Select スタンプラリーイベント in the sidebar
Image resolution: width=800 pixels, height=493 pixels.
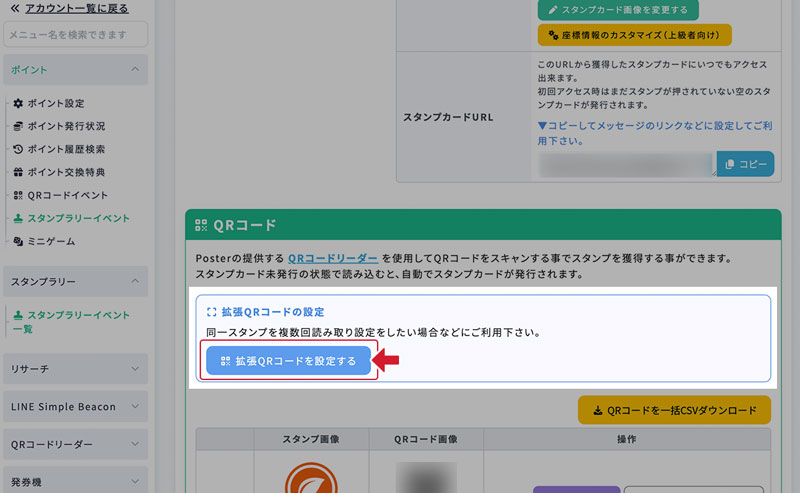coord(77,219)
